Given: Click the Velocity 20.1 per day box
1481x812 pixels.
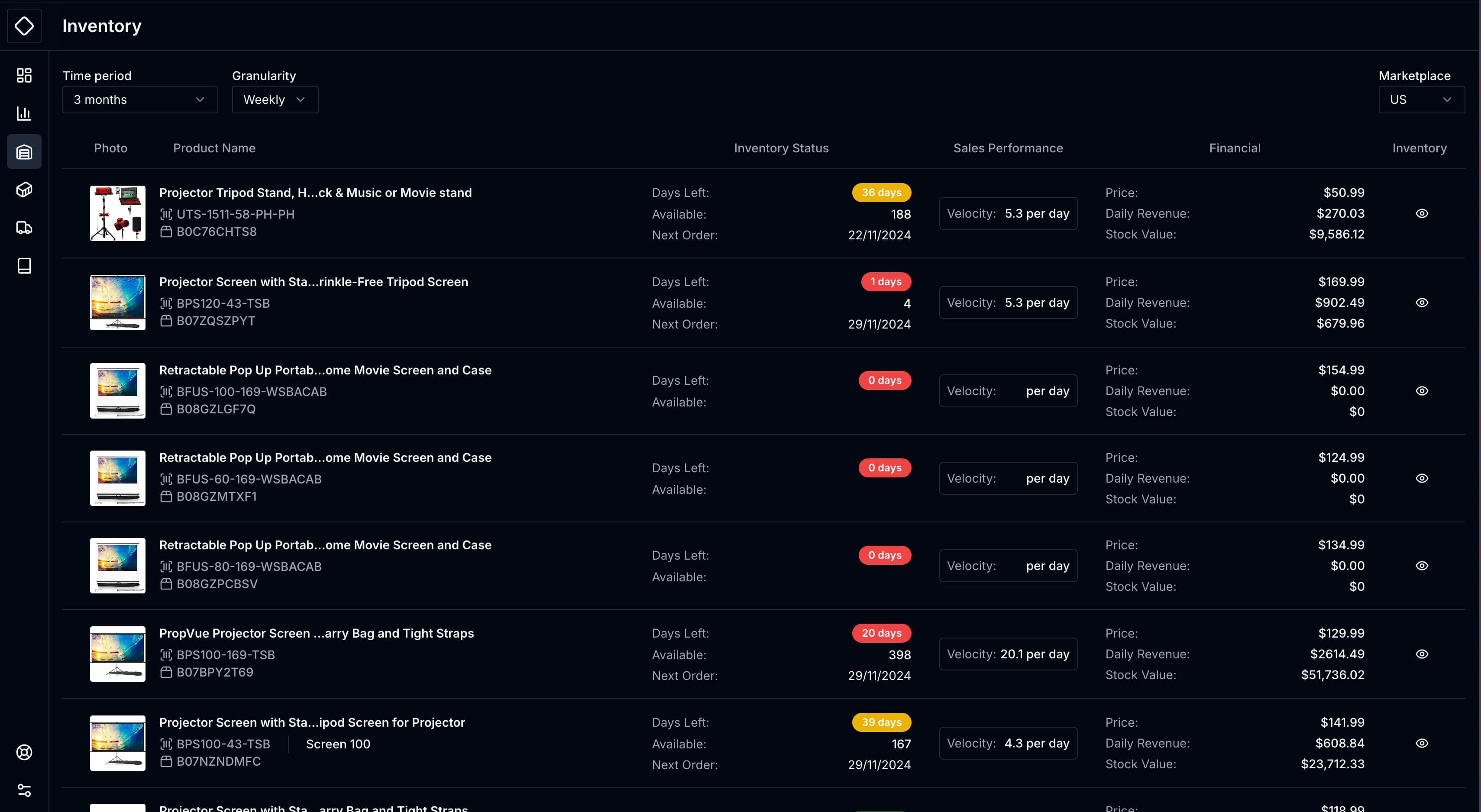Looking at the screenshot, I should (1009, 654).
